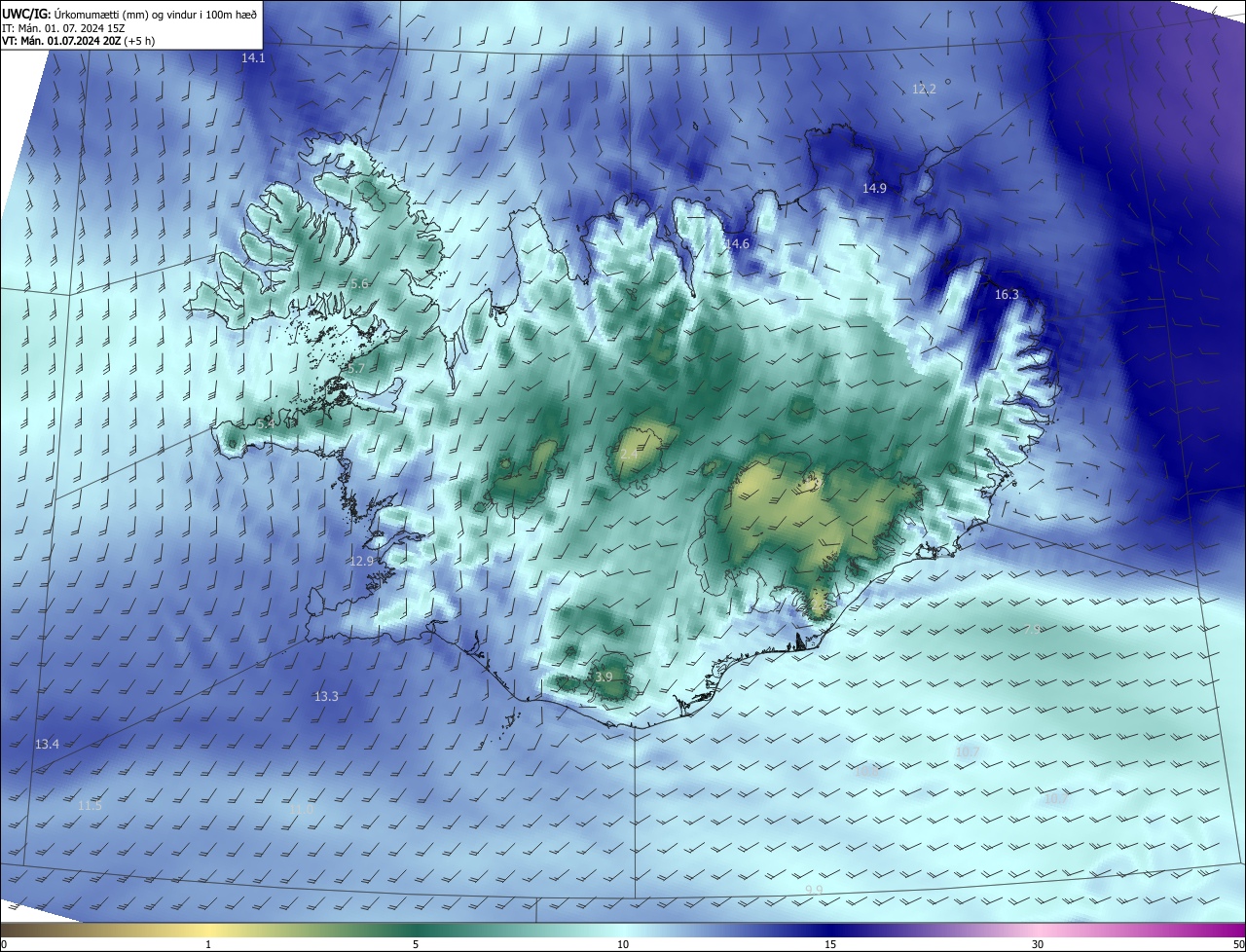Click the 16.3 value label on the map
Screen dimensions: 1246x952
[x=1007, y=294]
